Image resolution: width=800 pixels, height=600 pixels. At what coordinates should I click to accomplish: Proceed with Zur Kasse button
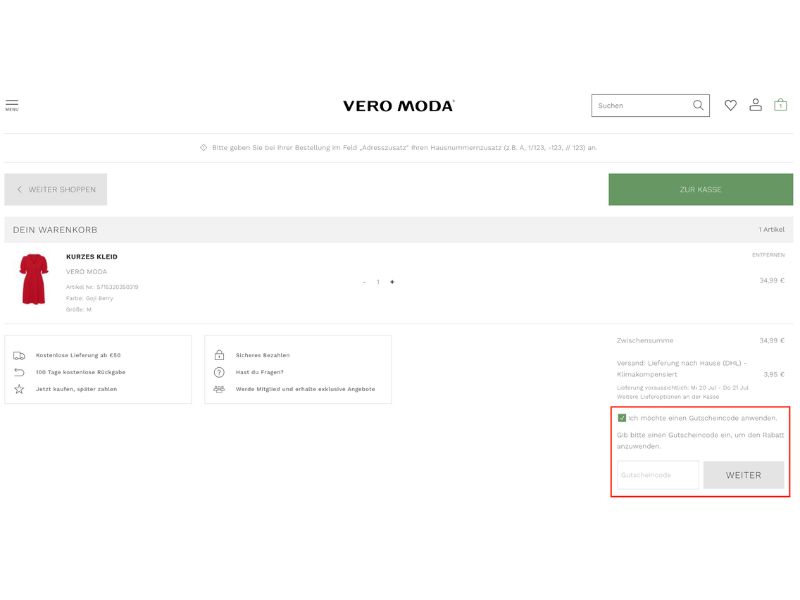click(700, 189)
